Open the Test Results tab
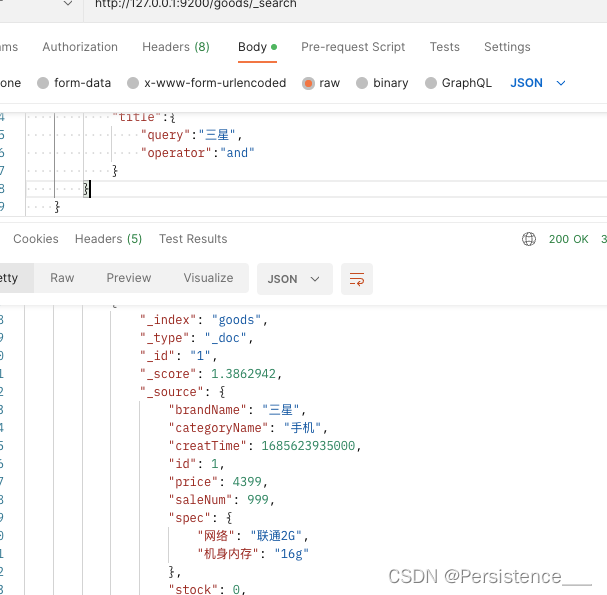This screenshot has height=595, width=607. [193, 239]
